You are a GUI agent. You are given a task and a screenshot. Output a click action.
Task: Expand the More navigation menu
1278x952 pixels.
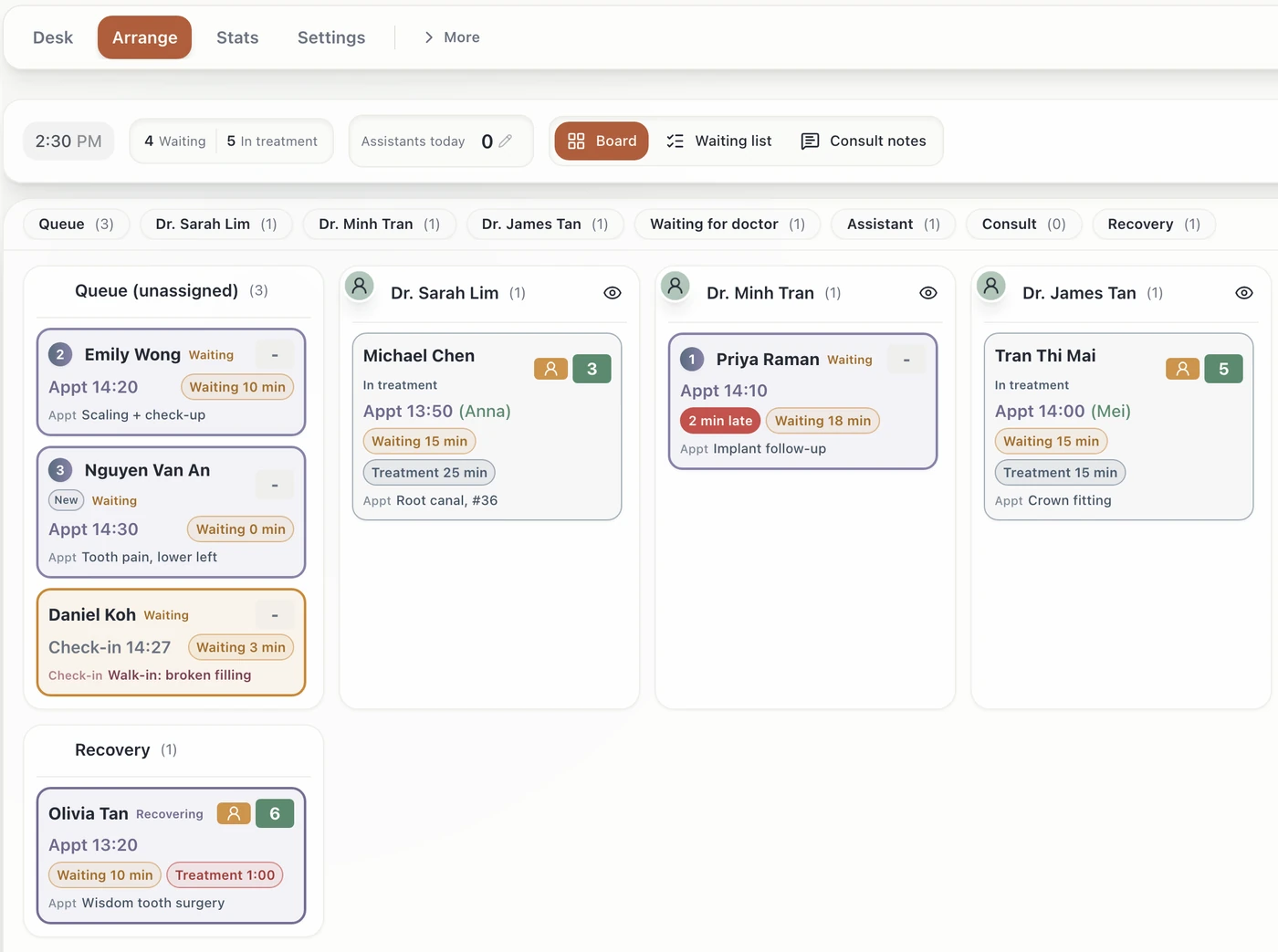coord(452,37)
